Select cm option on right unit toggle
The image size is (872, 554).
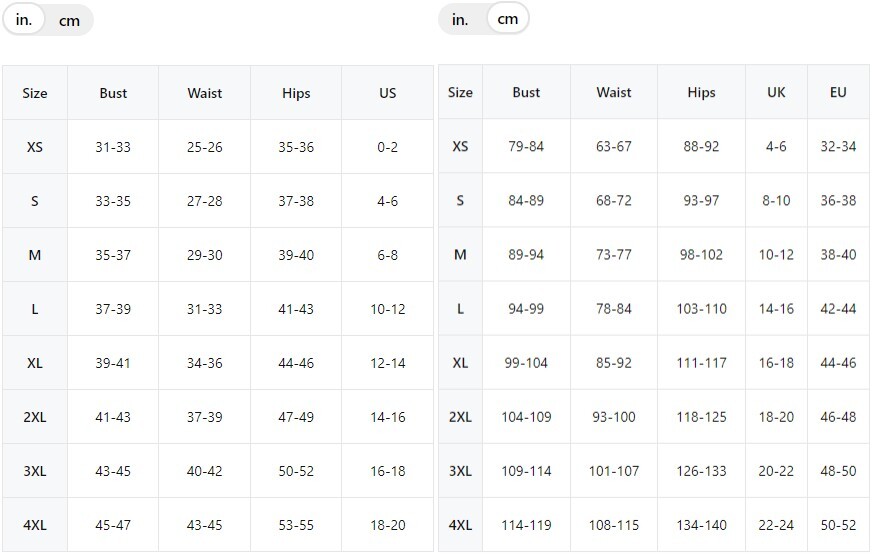(508, 19)
